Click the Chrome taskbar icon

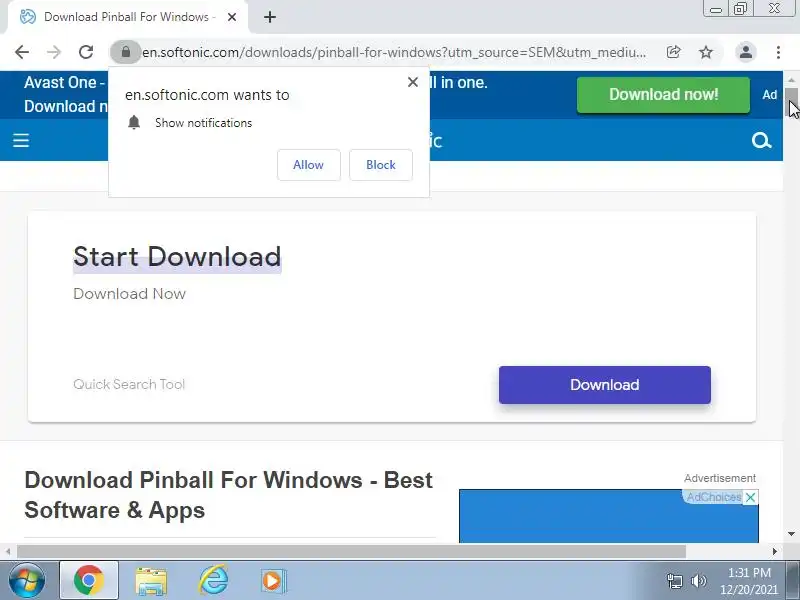click(x=89, y=581)
